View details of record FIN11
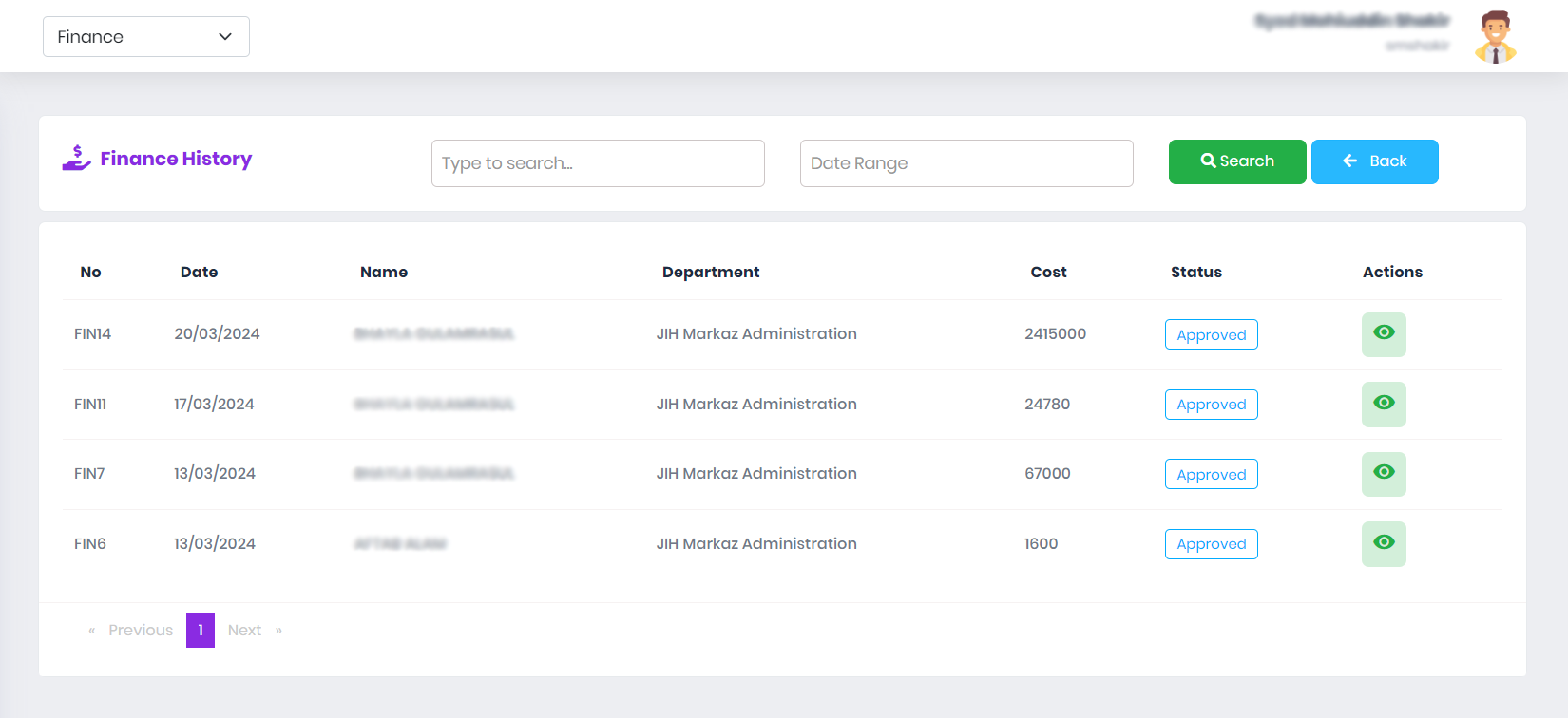1568x718 pixels. (x=1384, y=405)
